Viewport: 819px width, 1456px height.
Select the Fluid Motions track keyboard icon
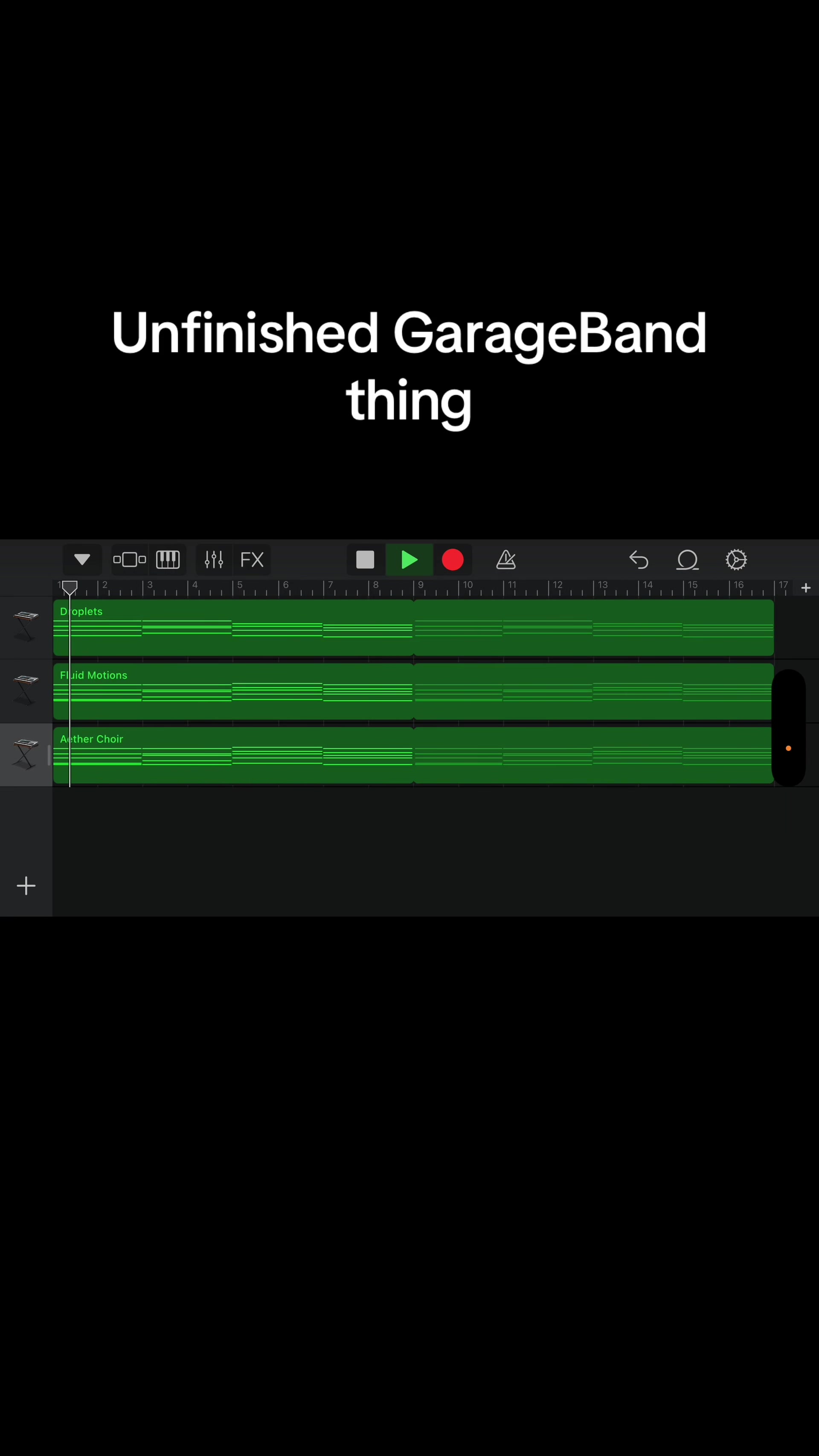coord(26,690)
